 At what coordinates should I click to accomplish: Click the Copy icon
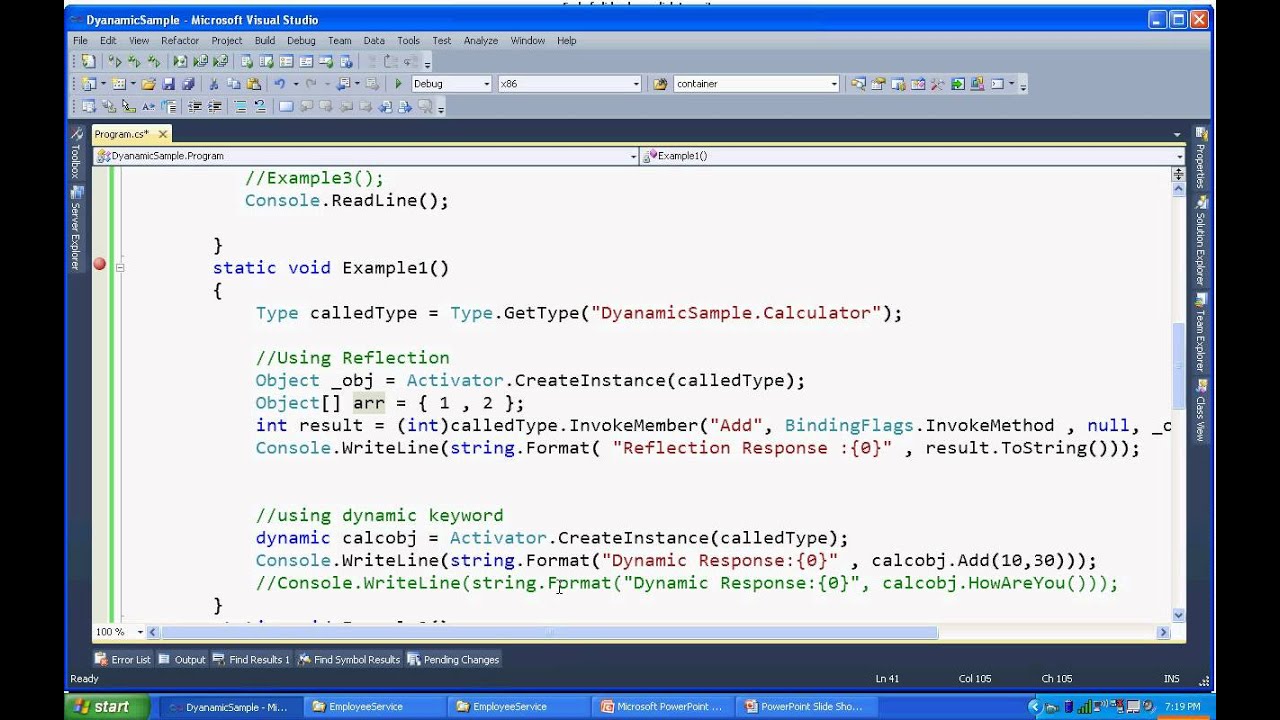234,84
